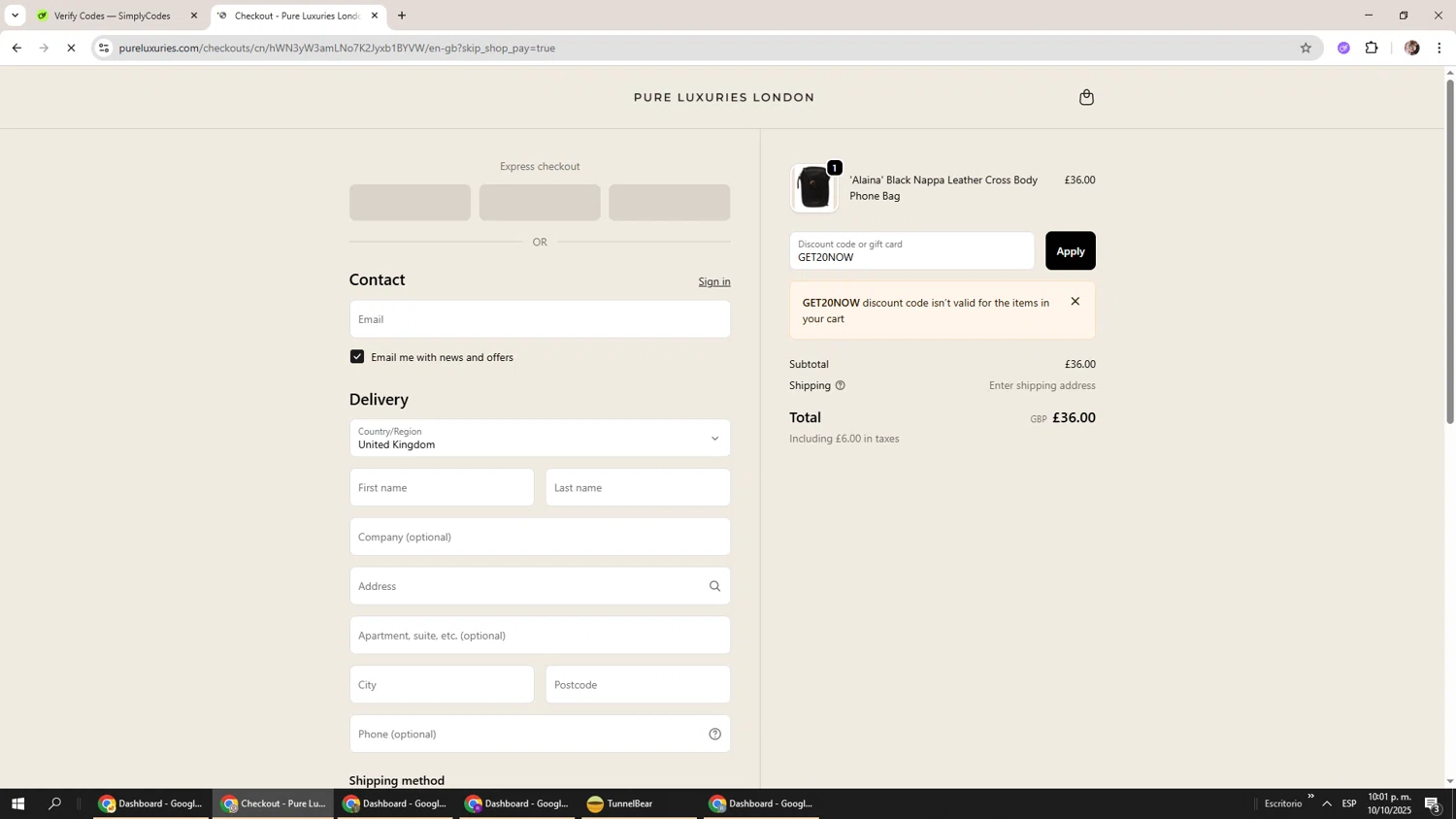Go back to the previous page
Screen dimensions: 1456x819
(x=17, y=48)
